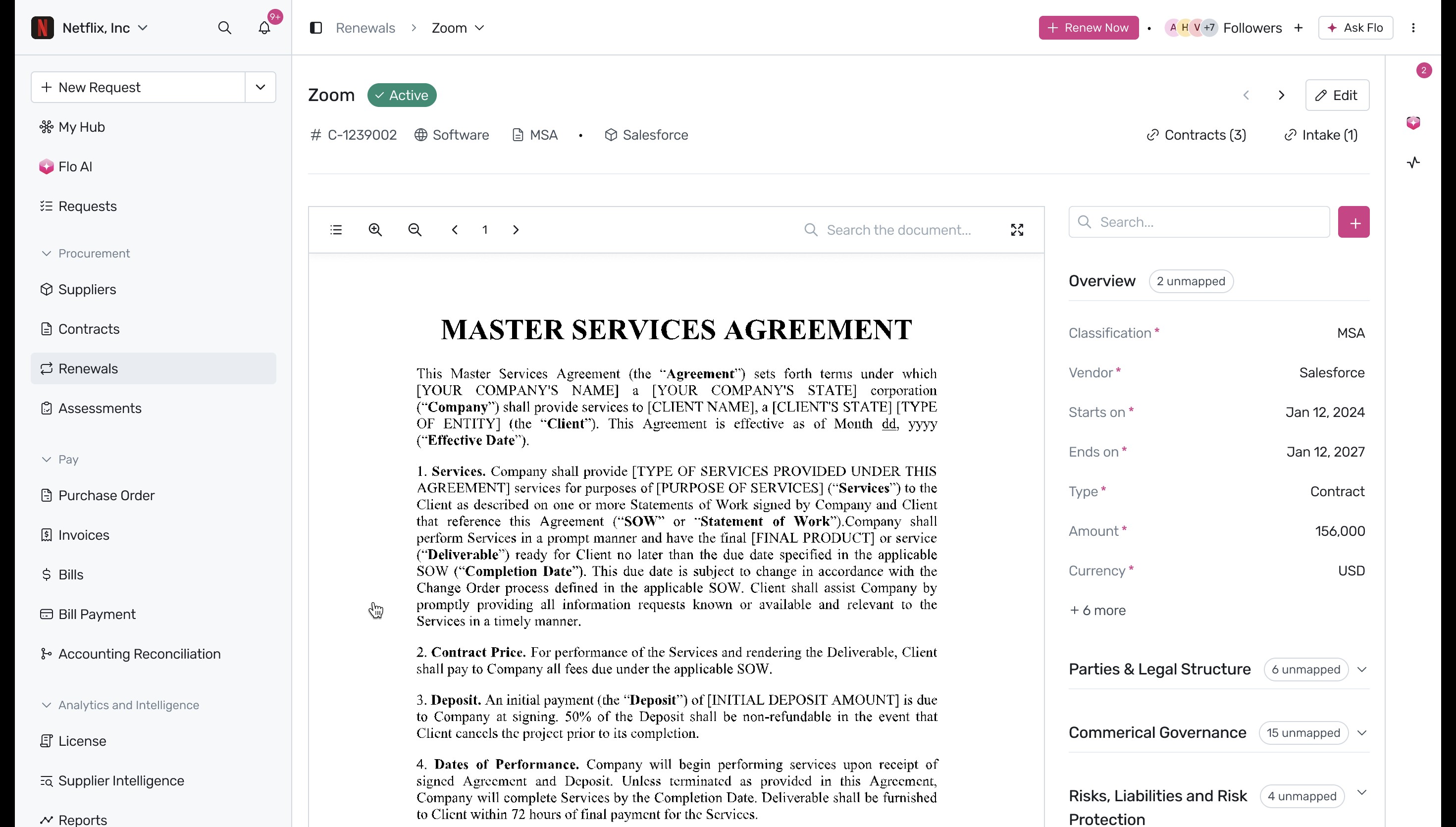The image size is (1456, 827).
Task: Collapse Analytics and Intelligence section
Action: [47, 705]
